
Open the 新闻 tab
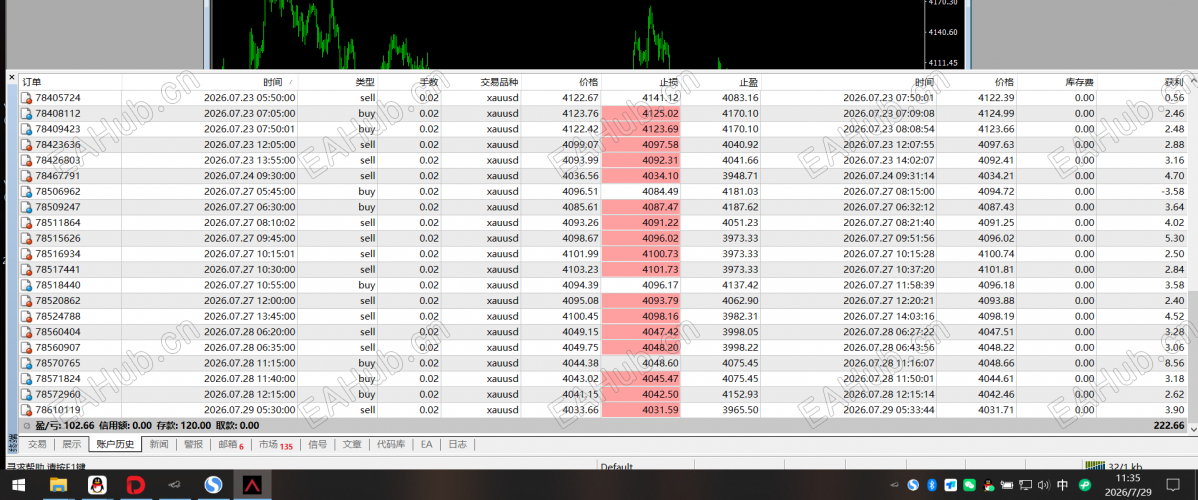click(159, 444)
